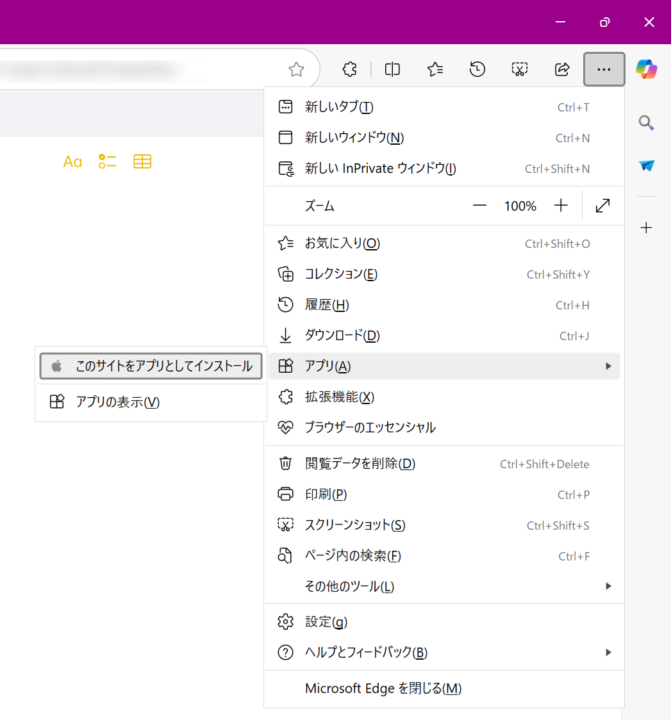Open History clock icon in toolbar
The width and height of the screenshot is (671, 720).
click(477, 69)
